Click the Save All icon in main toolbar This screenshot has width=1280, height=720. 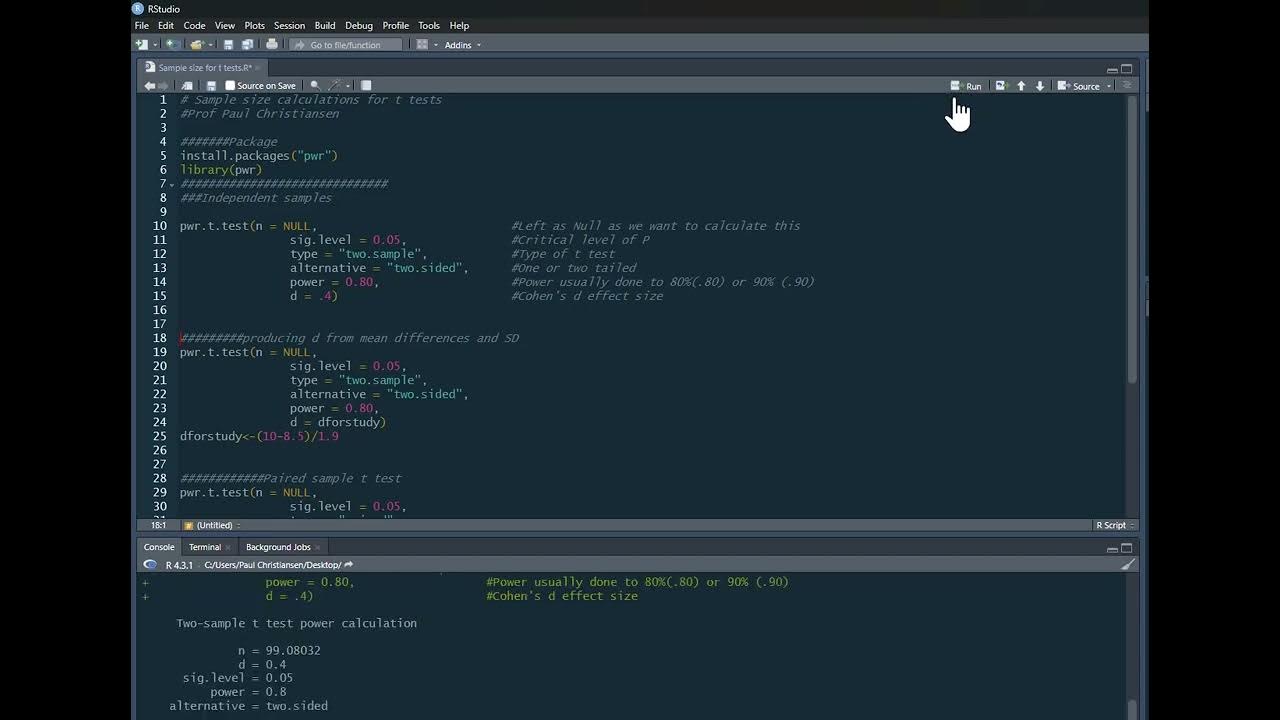(x=247, y=45)
